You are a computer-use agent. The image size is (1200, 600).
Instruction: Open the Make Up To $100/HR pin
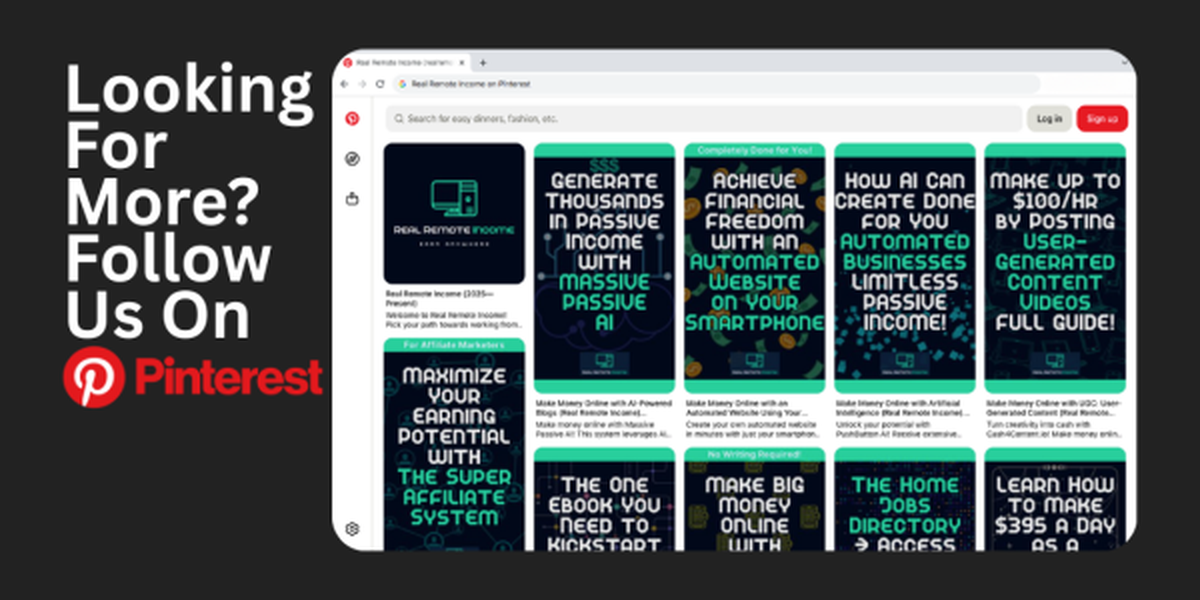[x=1055, y=267]
